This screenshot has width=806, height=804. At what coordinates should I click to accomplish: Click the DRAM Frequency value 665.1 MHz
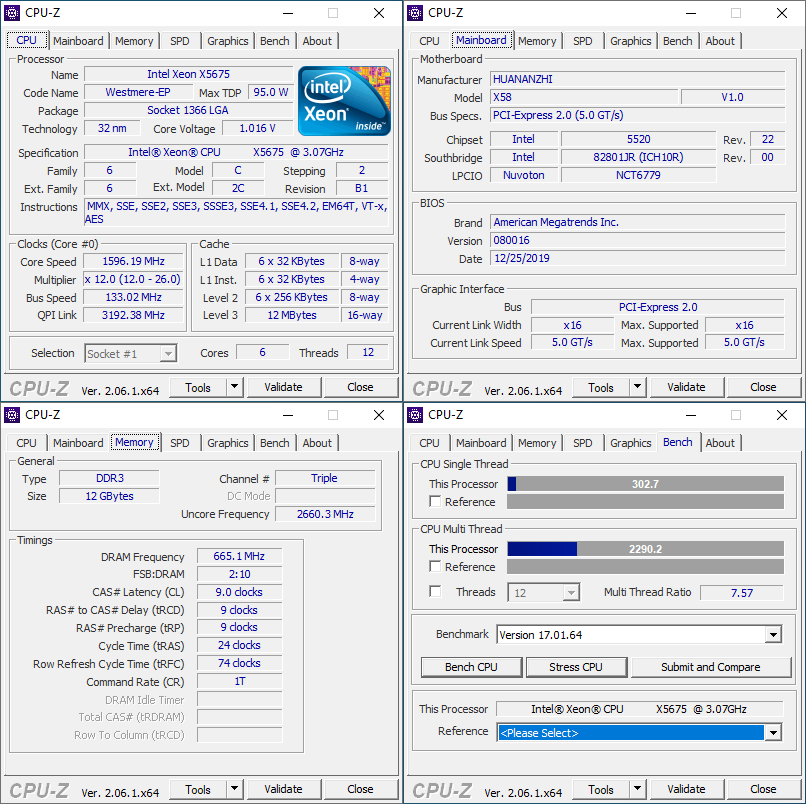[x=240, y=556]
